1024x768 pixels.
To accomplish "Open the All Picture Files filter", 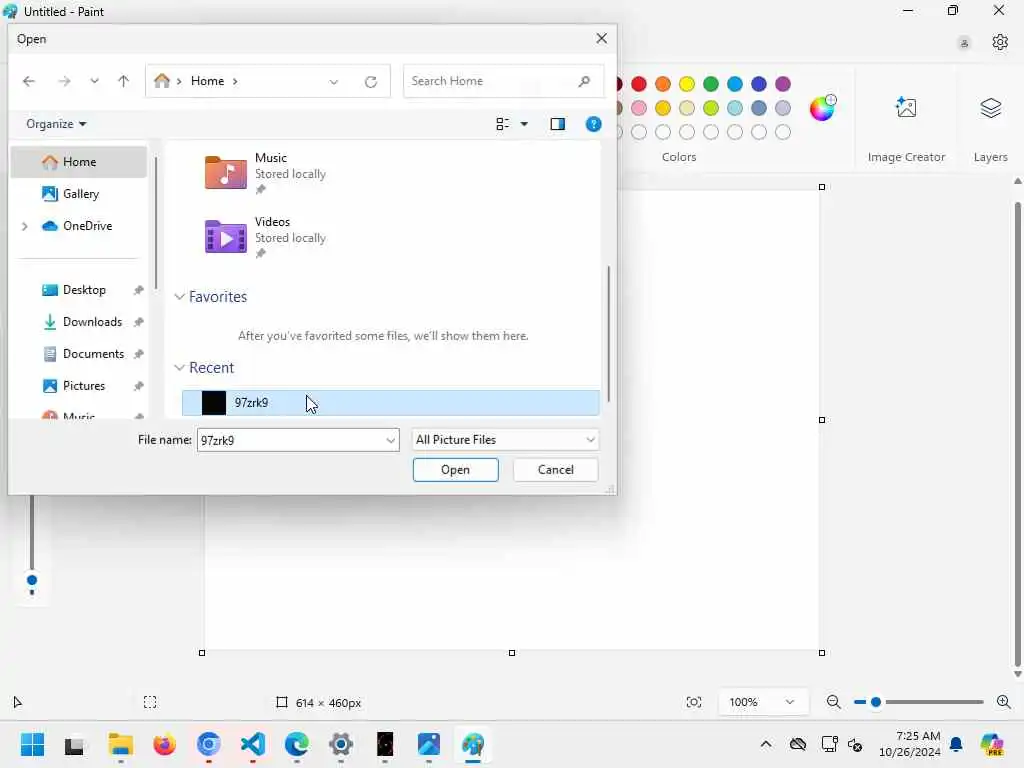I will point(505,440).
